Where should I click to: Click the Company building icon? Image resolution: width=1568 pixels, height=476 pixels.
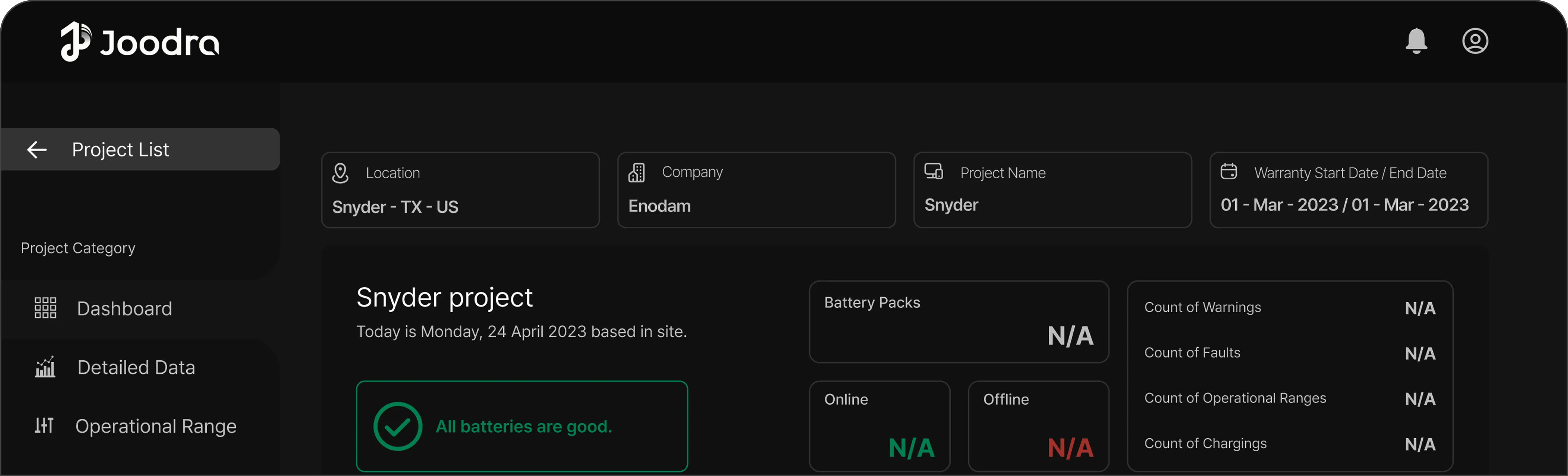point(636,172)
